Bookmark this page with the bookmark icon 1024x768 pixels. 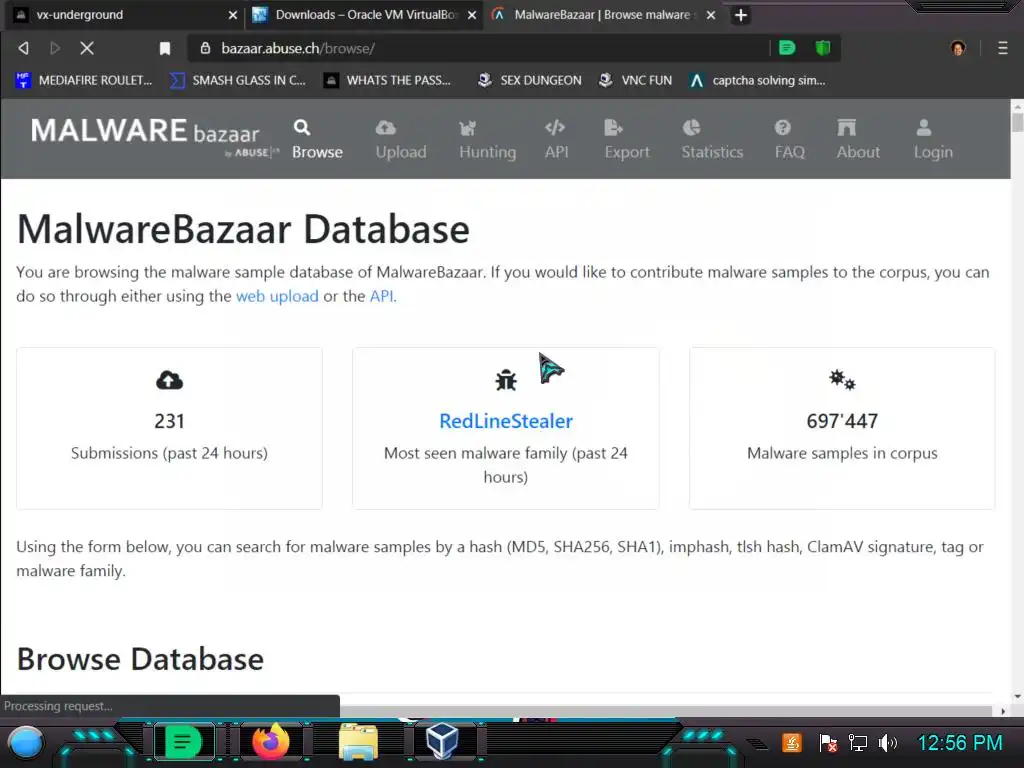point(165,48)
